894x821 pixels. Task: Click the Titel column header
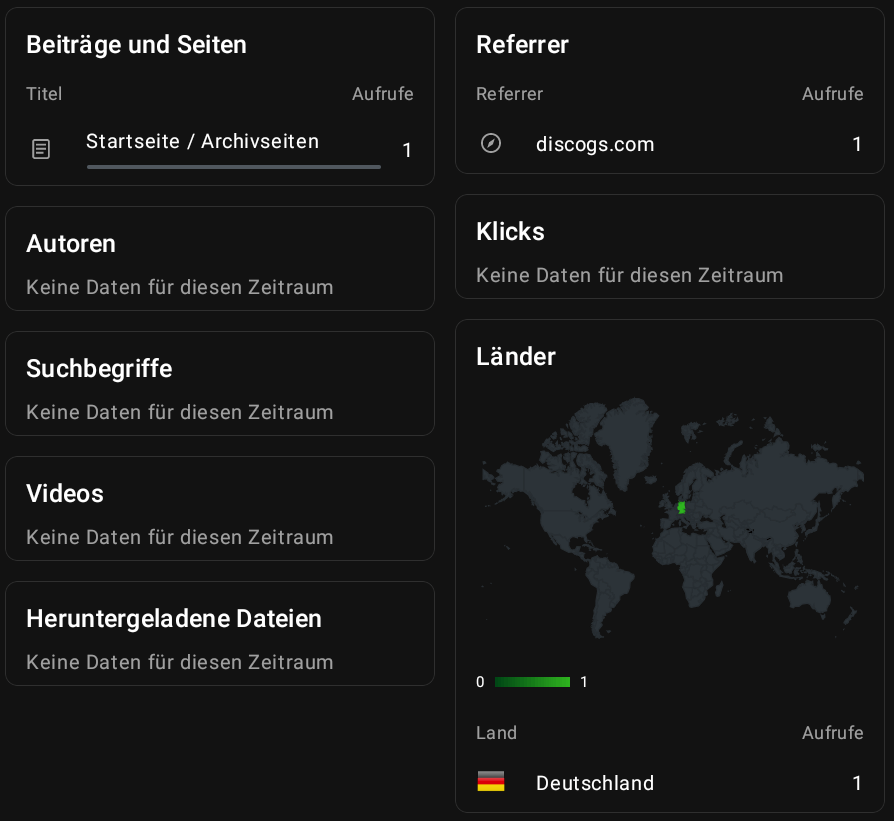[x=44, y=94]
